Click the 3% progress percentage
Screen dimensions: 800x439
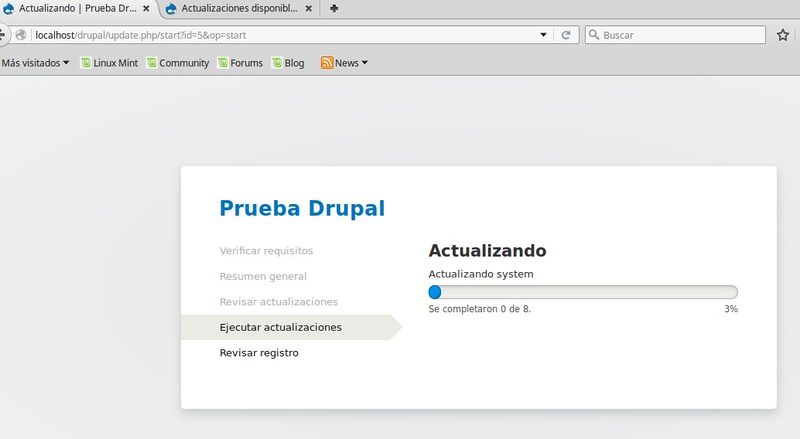tap(731, 309)
